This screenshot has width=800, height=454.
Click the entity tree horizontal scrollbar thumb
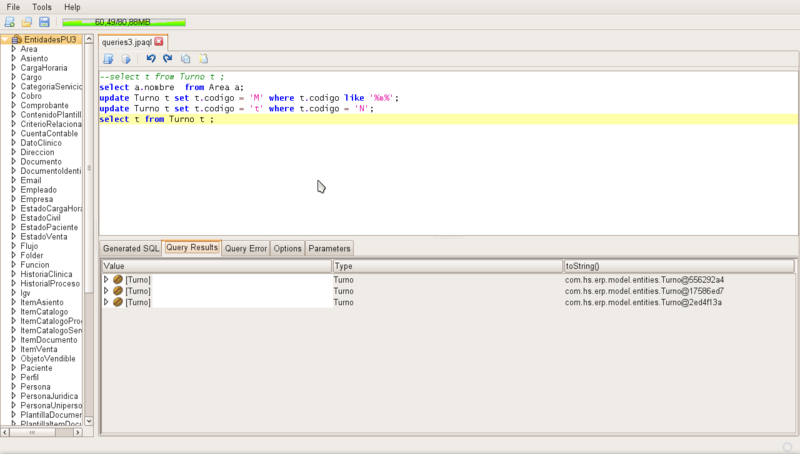click(x=32, y=432)
